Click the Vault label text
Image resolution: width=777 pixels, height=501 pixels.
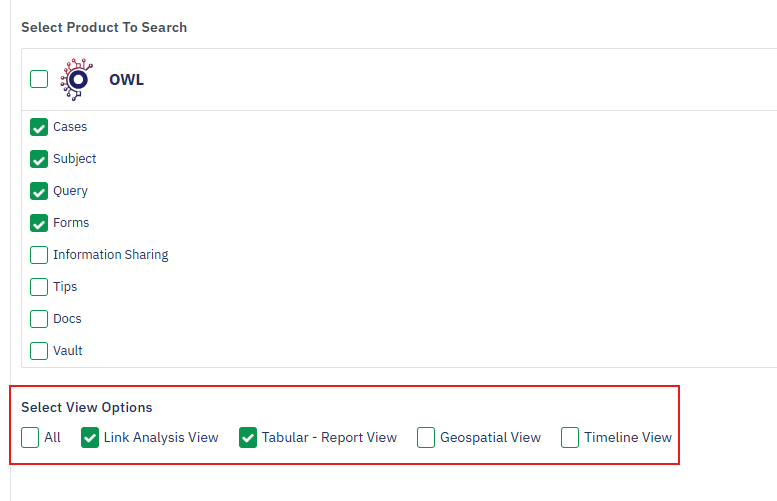point(68,351)
